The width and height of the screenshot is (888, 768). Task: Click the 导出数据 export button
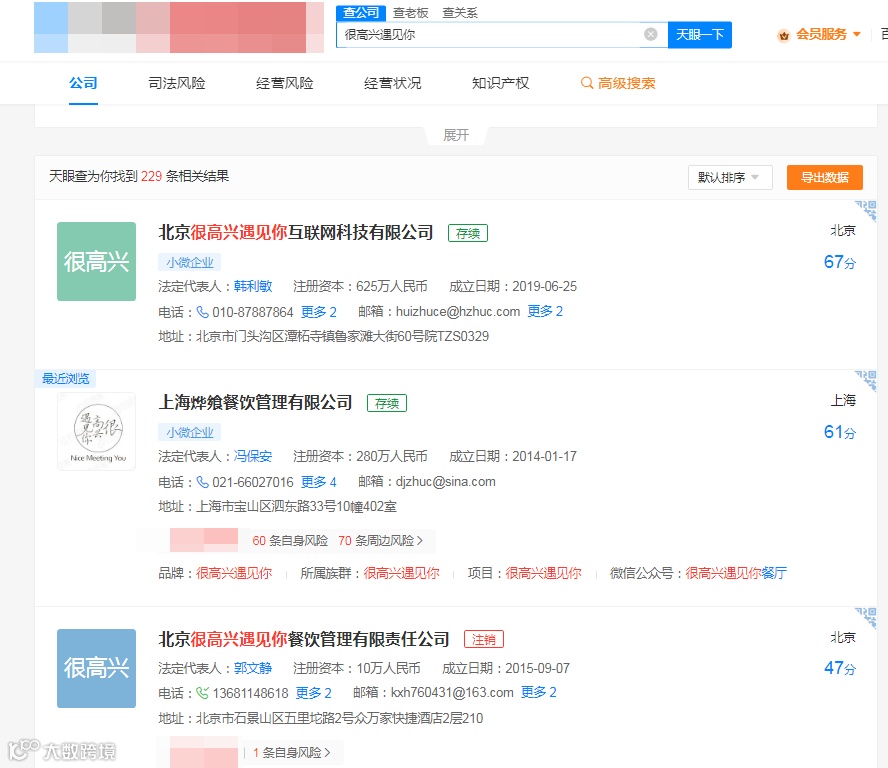[825, 177]
